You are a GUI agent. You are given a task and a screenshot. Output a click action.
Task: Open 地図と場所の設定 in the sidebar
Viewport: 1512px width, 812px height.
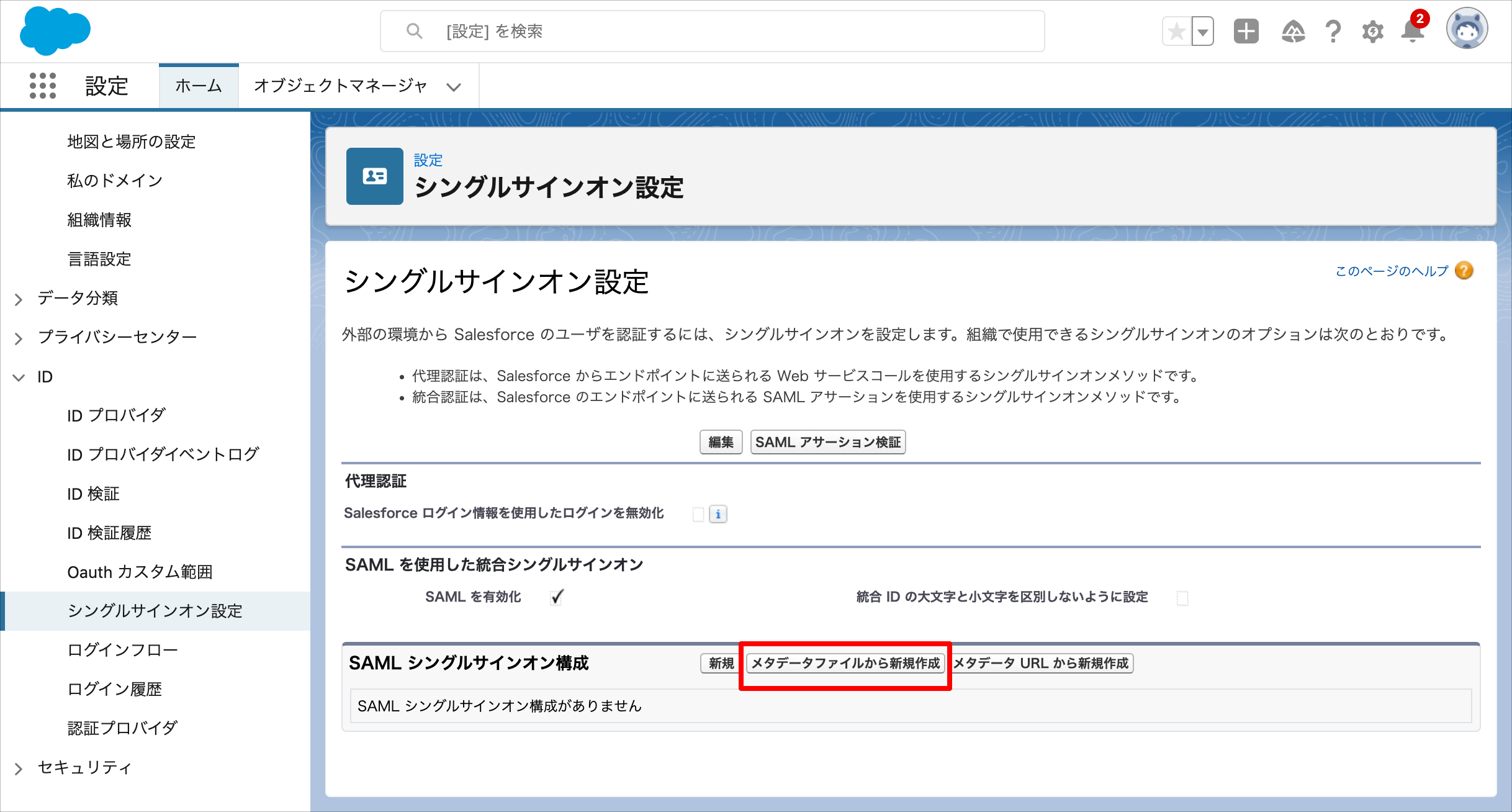pos(132,142)
